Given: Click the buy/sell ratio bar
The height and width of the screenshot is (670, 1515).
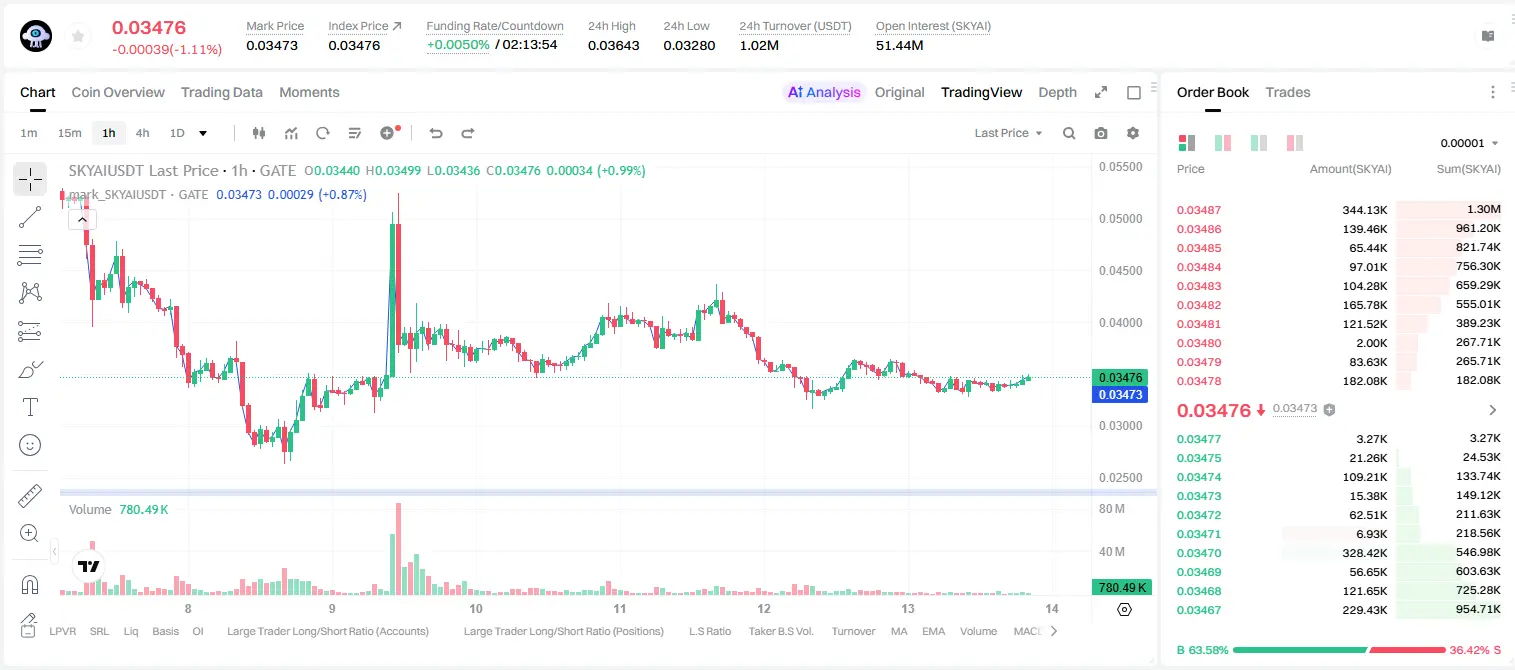Looking at the screenshot, I should [1338, 650].
